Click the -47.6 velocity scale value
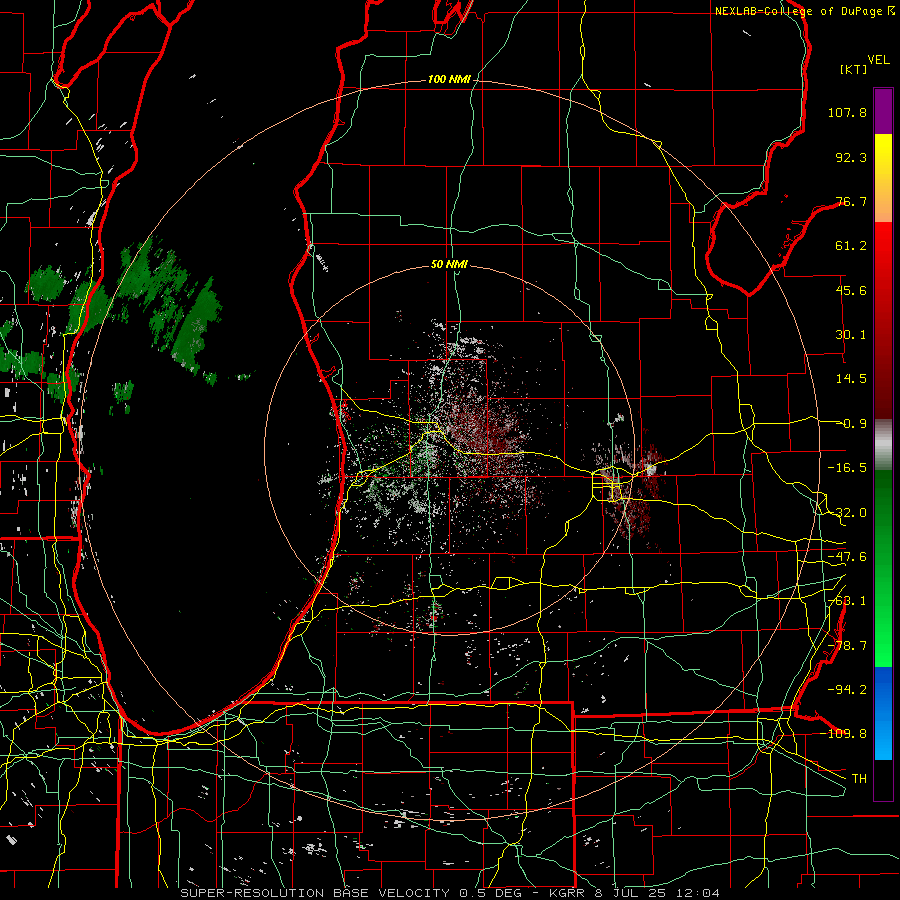 pos(847,557)
